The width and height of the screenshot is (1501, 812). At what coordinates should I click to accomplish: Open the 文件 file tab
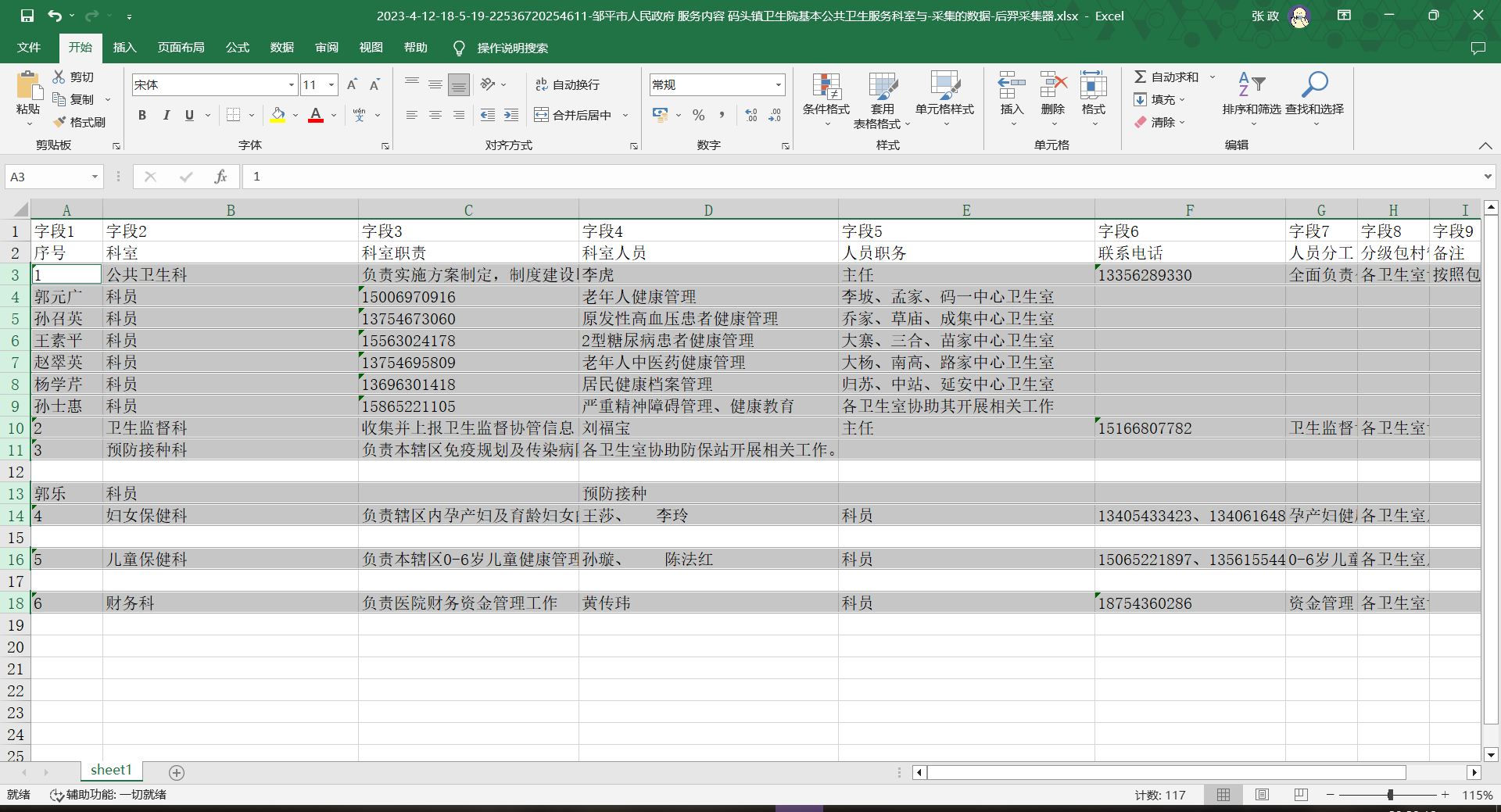pos(29,48)
